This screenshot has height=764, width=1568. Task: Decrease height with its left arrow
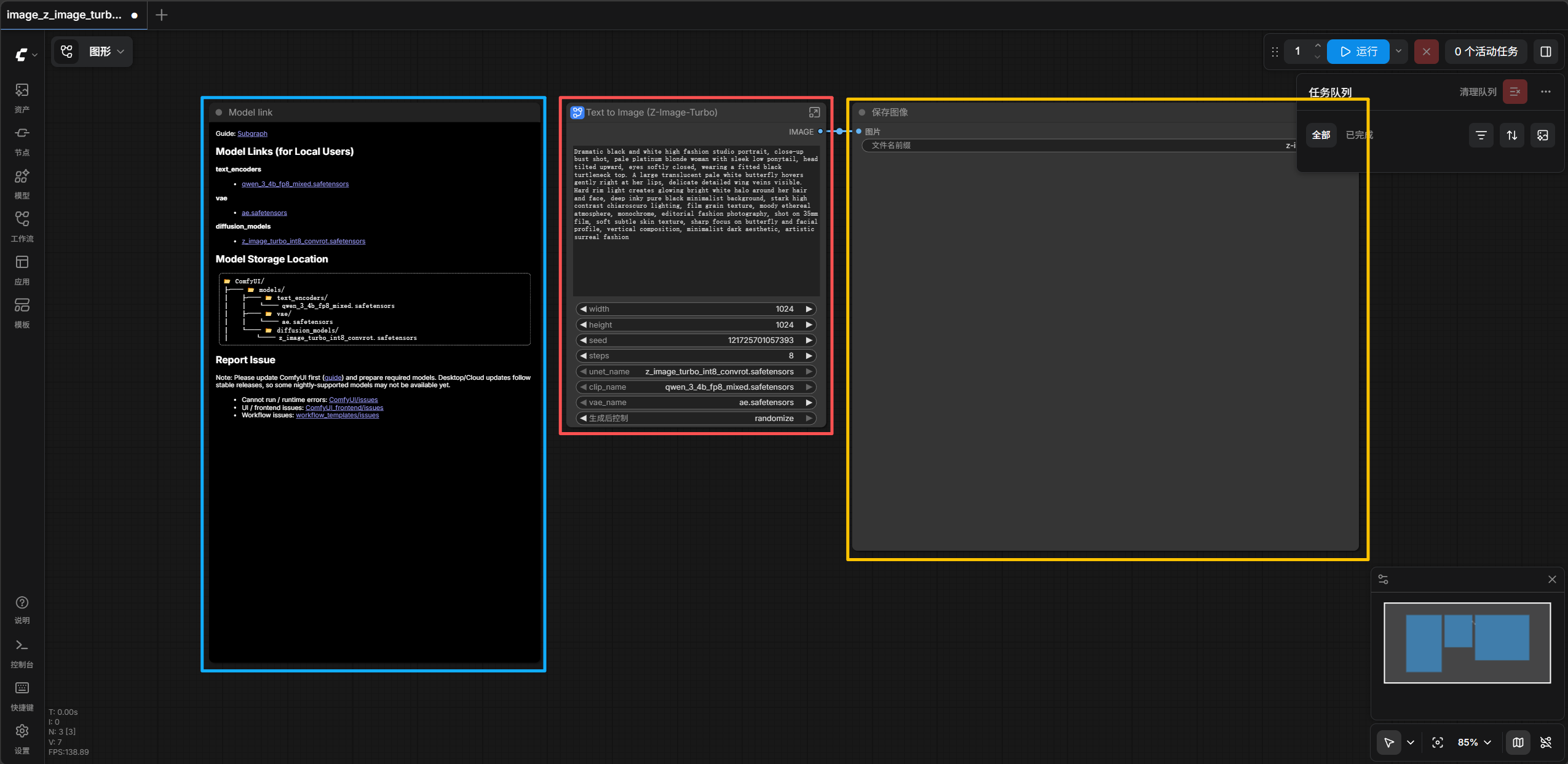[583, 325]
